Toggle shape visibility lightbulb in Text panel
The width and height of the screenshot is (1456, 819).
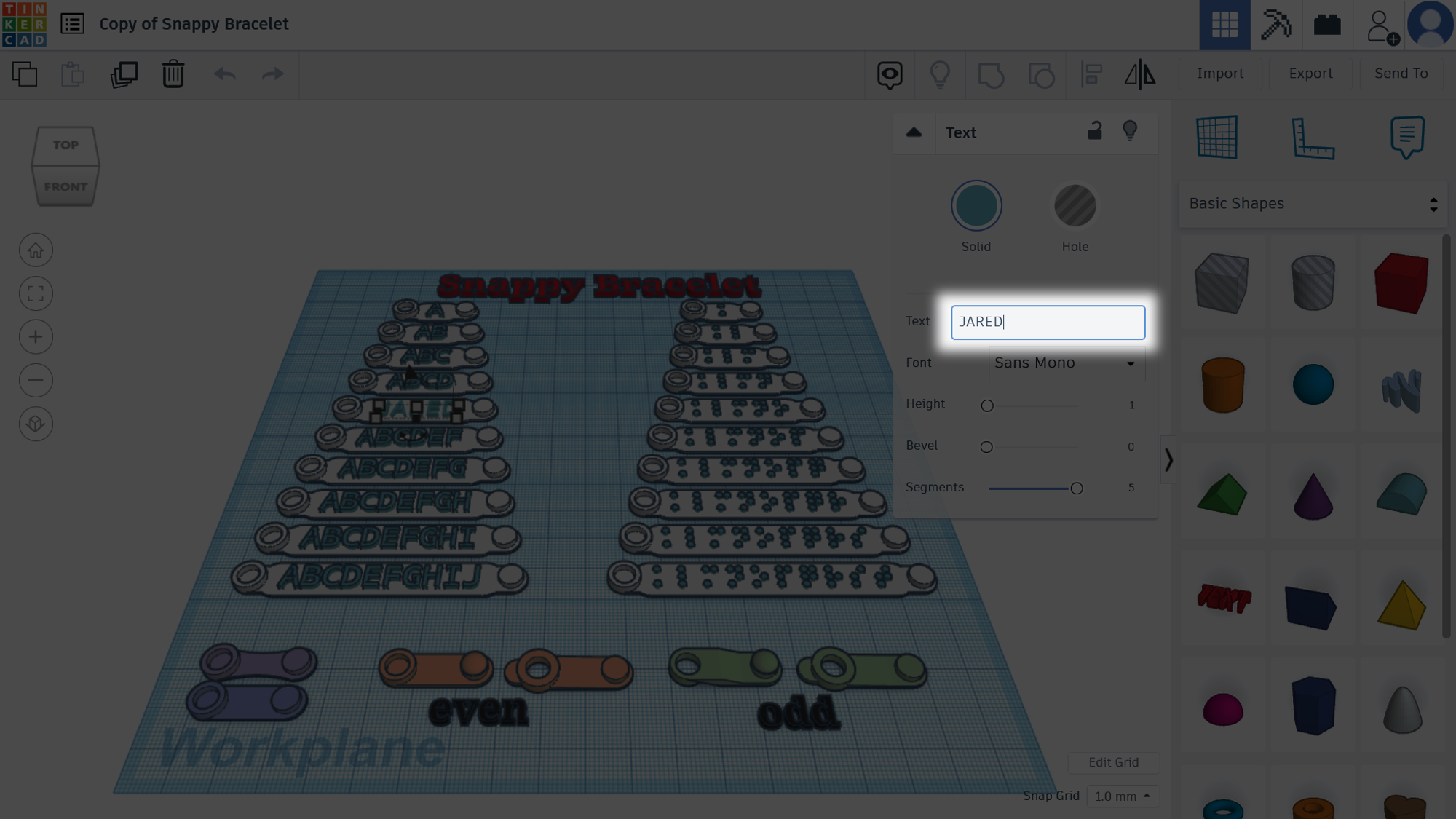1130,131
